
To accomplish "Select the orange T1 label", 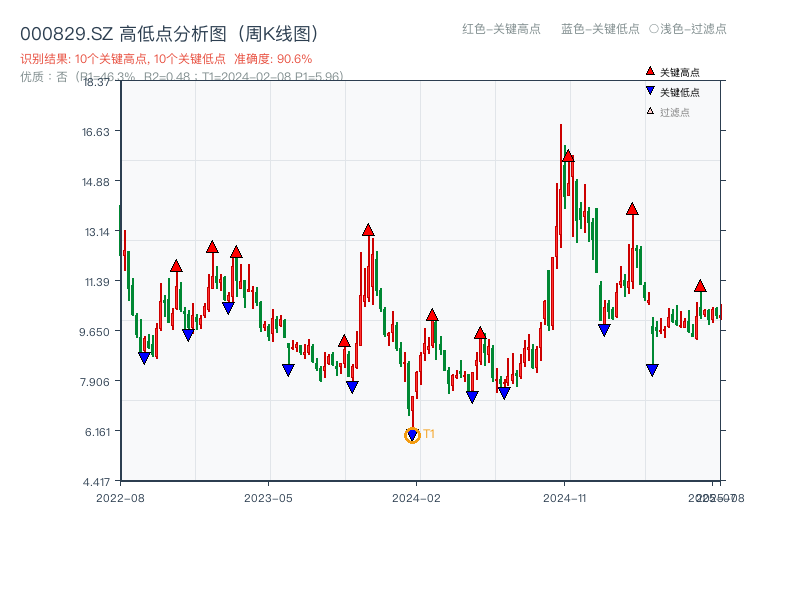I will point(429,434).
